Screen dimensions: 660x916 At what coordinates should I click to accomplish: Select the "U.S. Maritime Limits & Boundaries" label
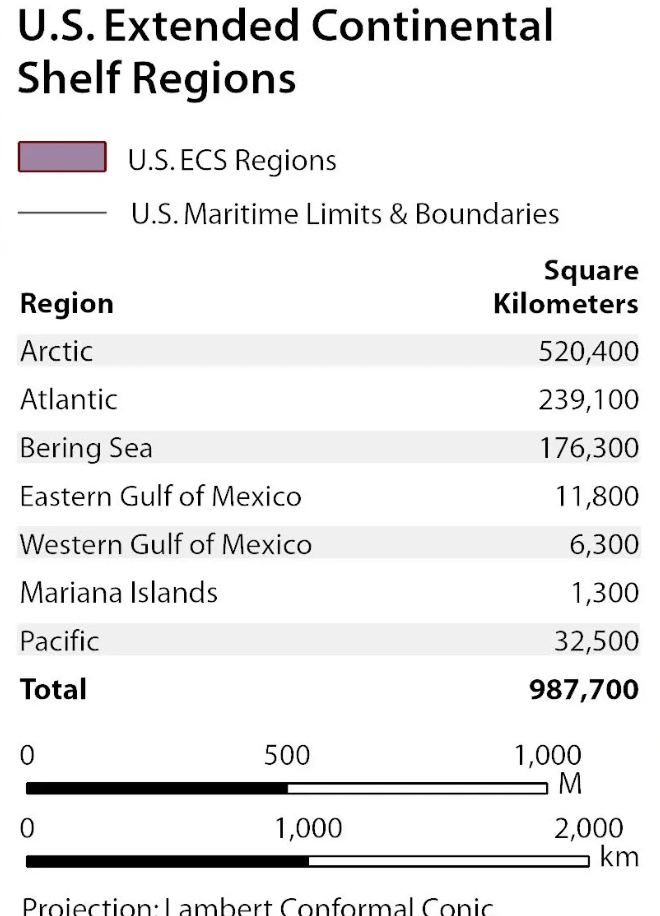coord(345,214)
